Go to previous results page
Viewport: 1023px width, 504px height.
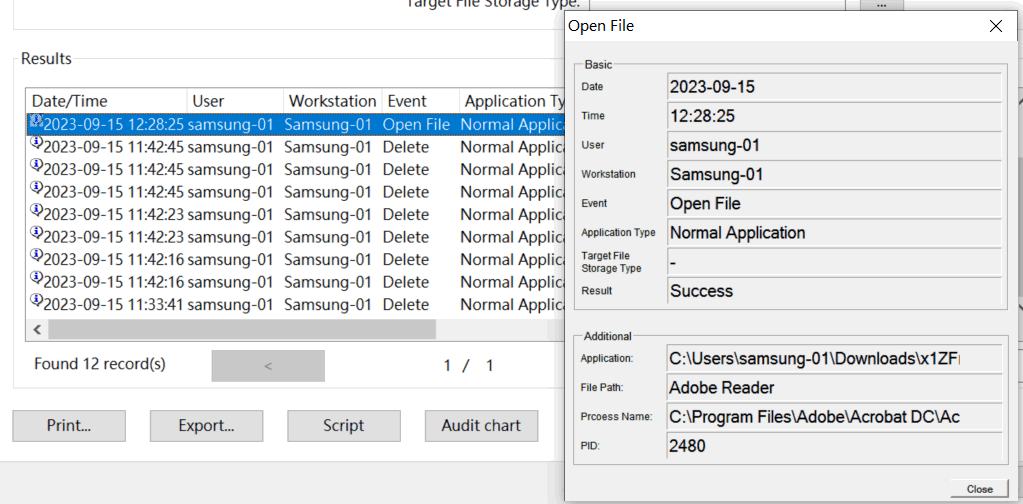tap(268, 366)
